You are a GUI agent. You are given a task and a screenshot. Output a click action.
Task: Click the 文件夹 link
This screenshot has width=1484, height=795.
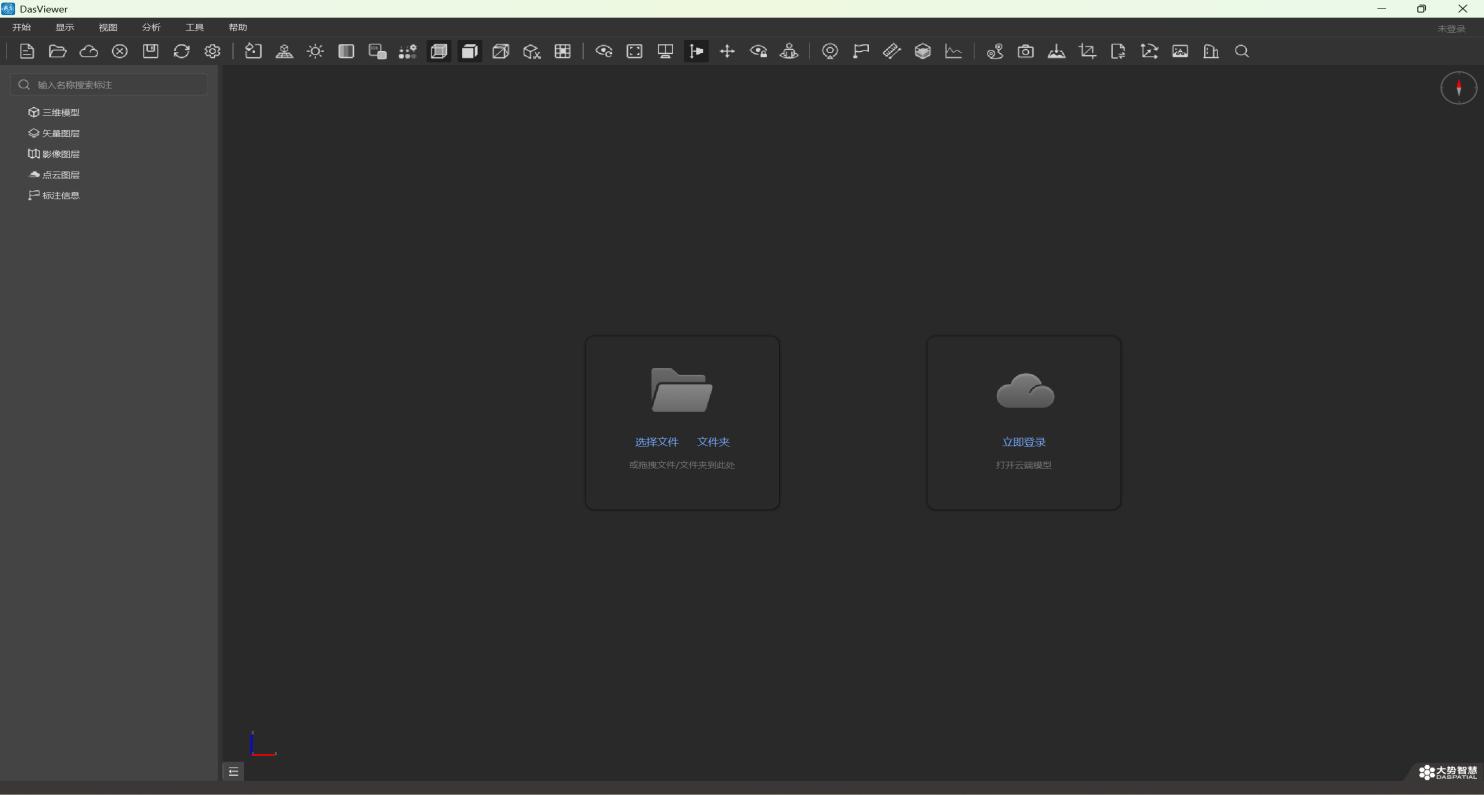tap(713, 442)
